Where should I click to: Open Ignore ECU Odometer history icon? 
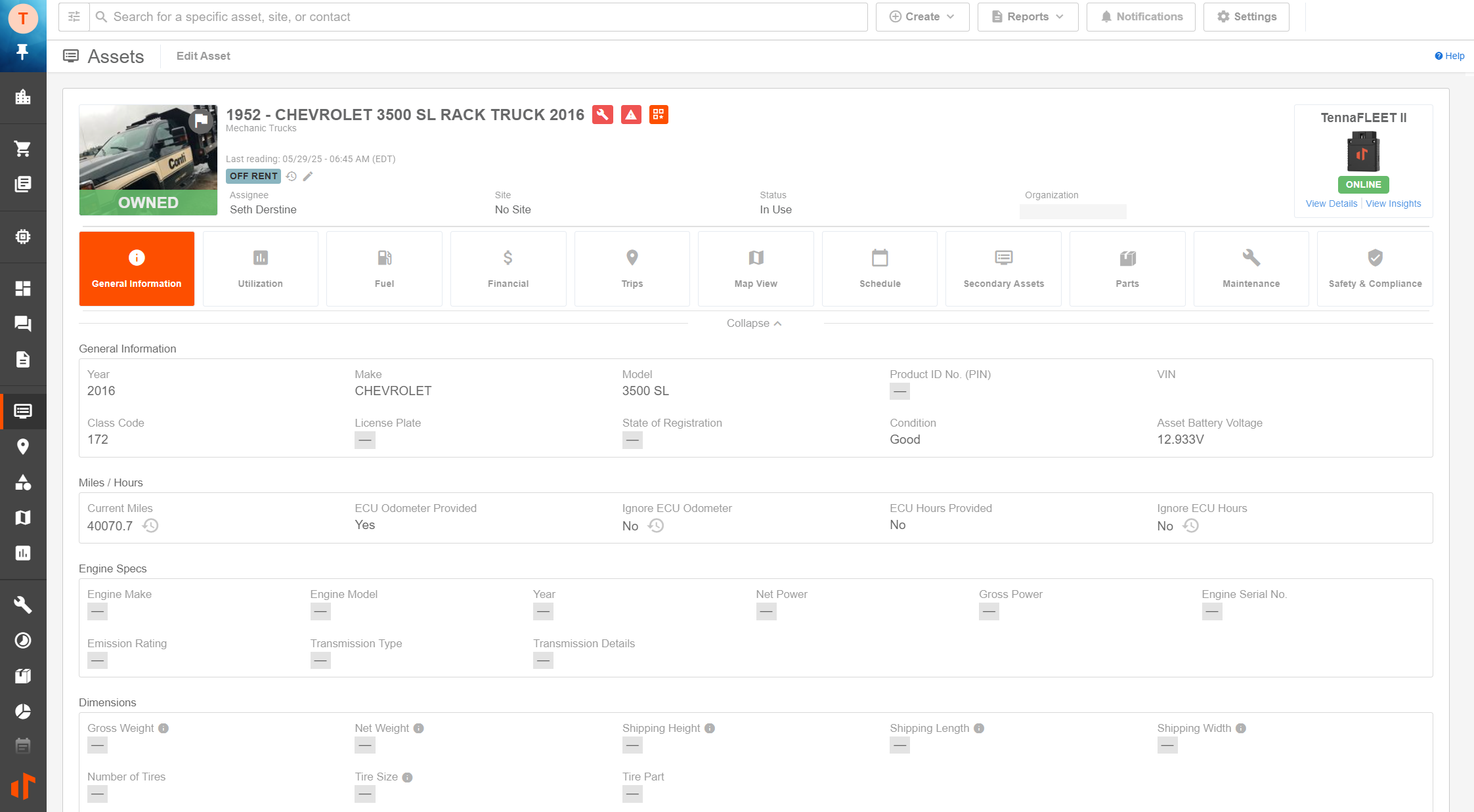(656, 526)
